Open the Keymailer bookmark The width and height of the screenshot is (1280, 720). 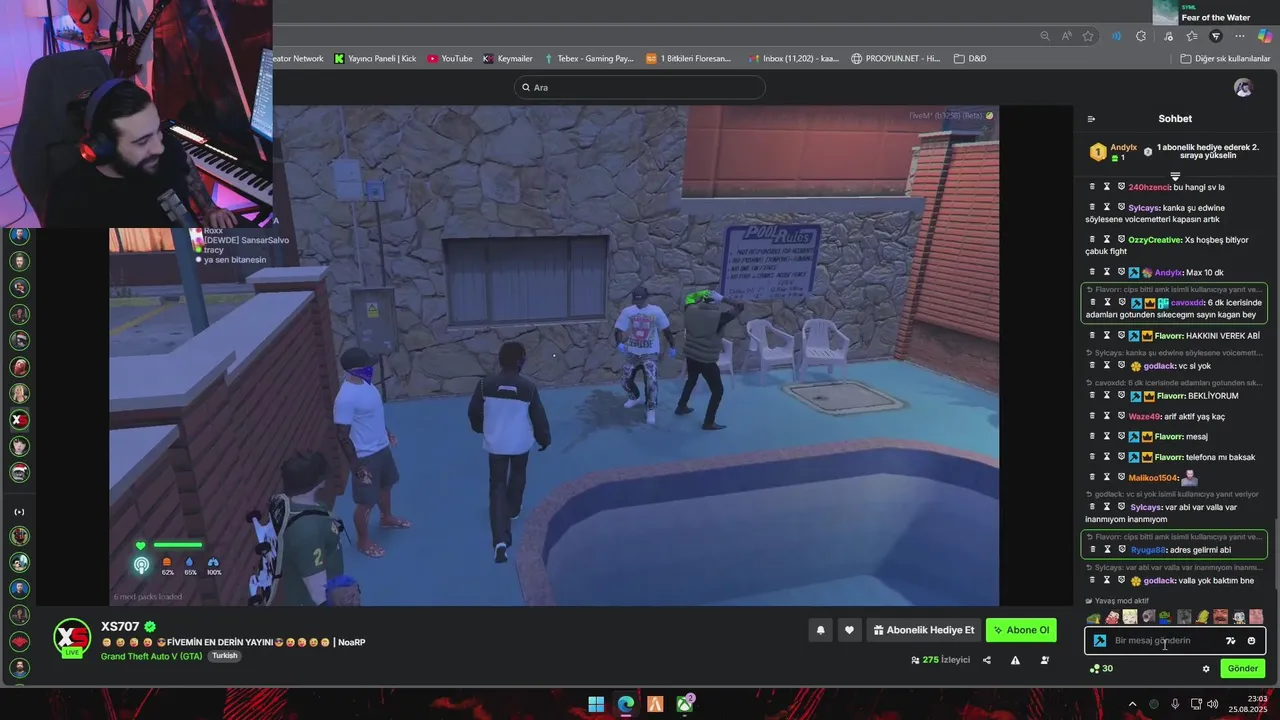508,58
